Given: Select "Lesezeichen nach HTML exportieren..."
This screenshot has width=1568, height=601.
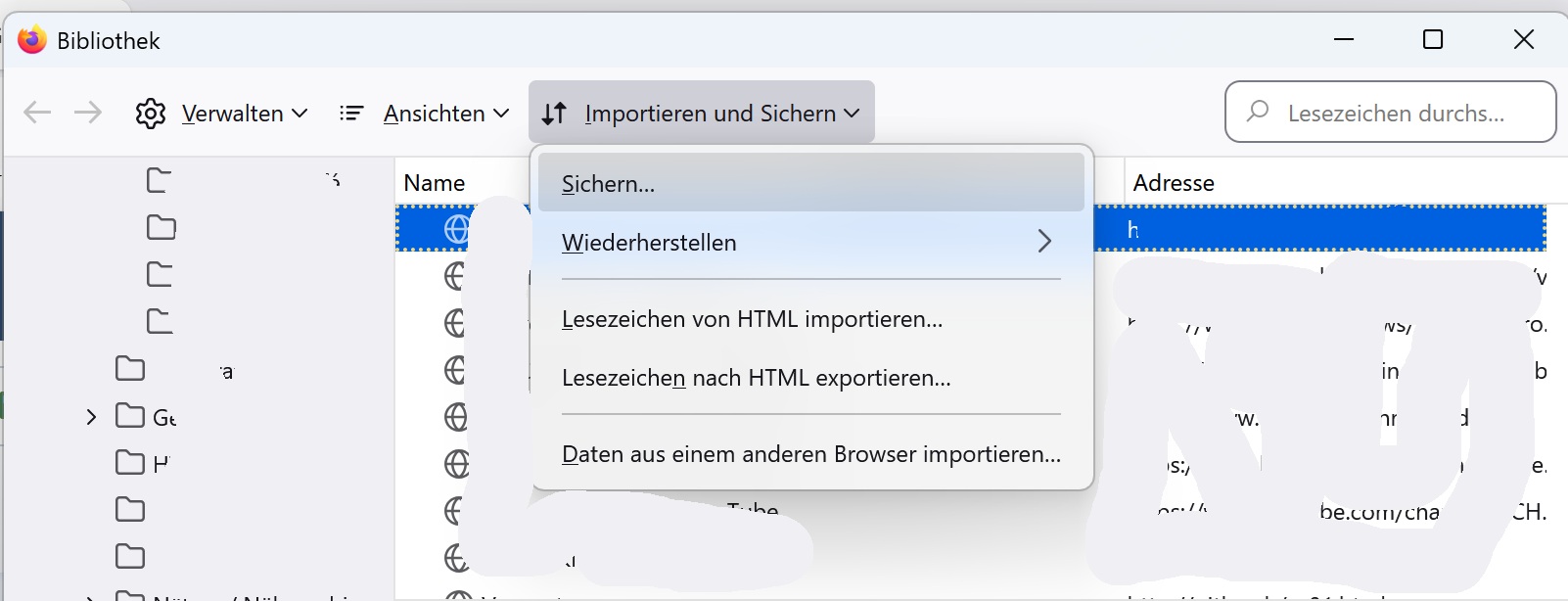Looking at the screenshot, I should pos(756,378).
